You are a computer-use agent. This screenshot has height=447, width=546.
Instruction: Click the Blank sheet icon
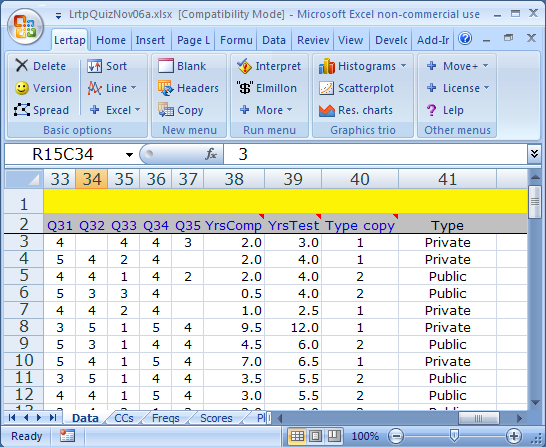(165, 66)
